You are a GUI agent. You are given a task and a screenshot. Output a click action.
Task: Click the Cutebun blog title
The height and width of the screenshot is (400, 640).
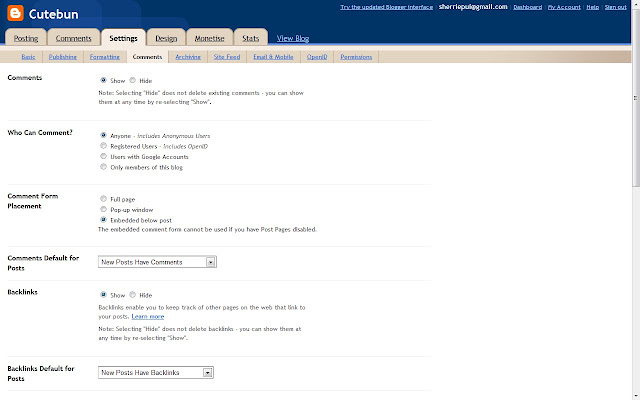pyautogui.click(x=53, y=14)
